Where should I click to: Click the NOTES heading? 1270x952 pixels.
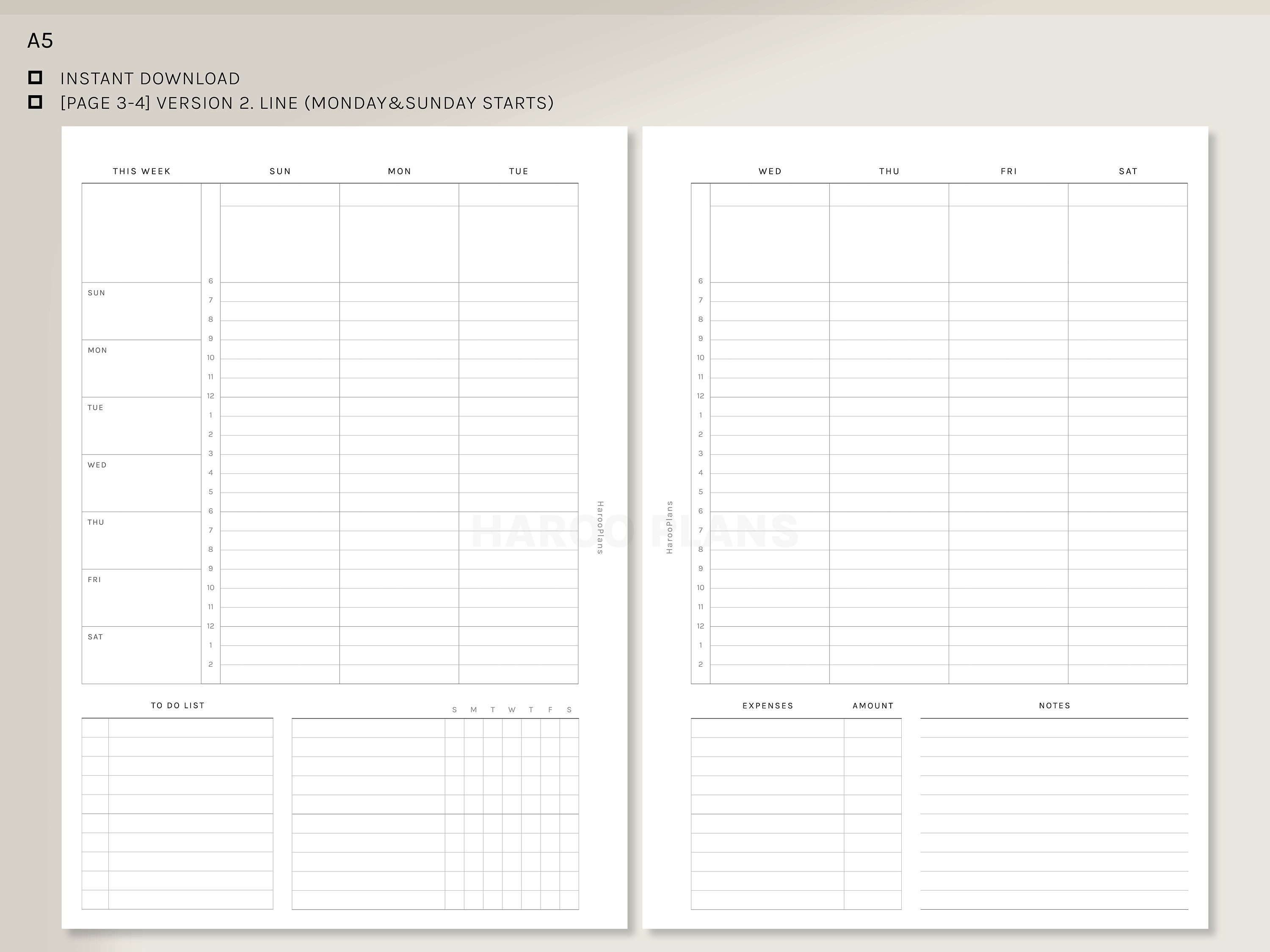(x=1055, y=705)
